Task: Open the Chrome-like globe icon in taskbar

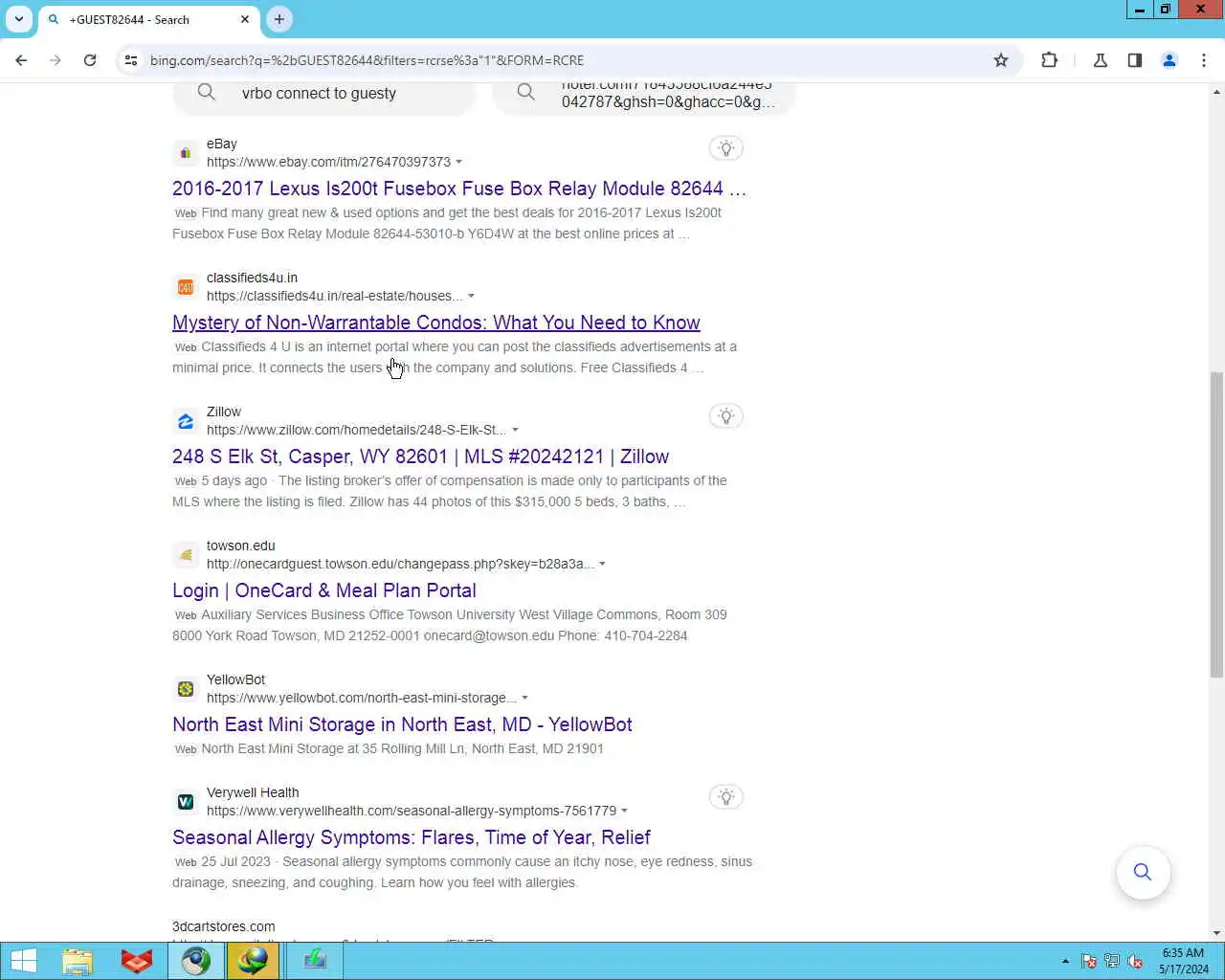Action: (196, 961)
